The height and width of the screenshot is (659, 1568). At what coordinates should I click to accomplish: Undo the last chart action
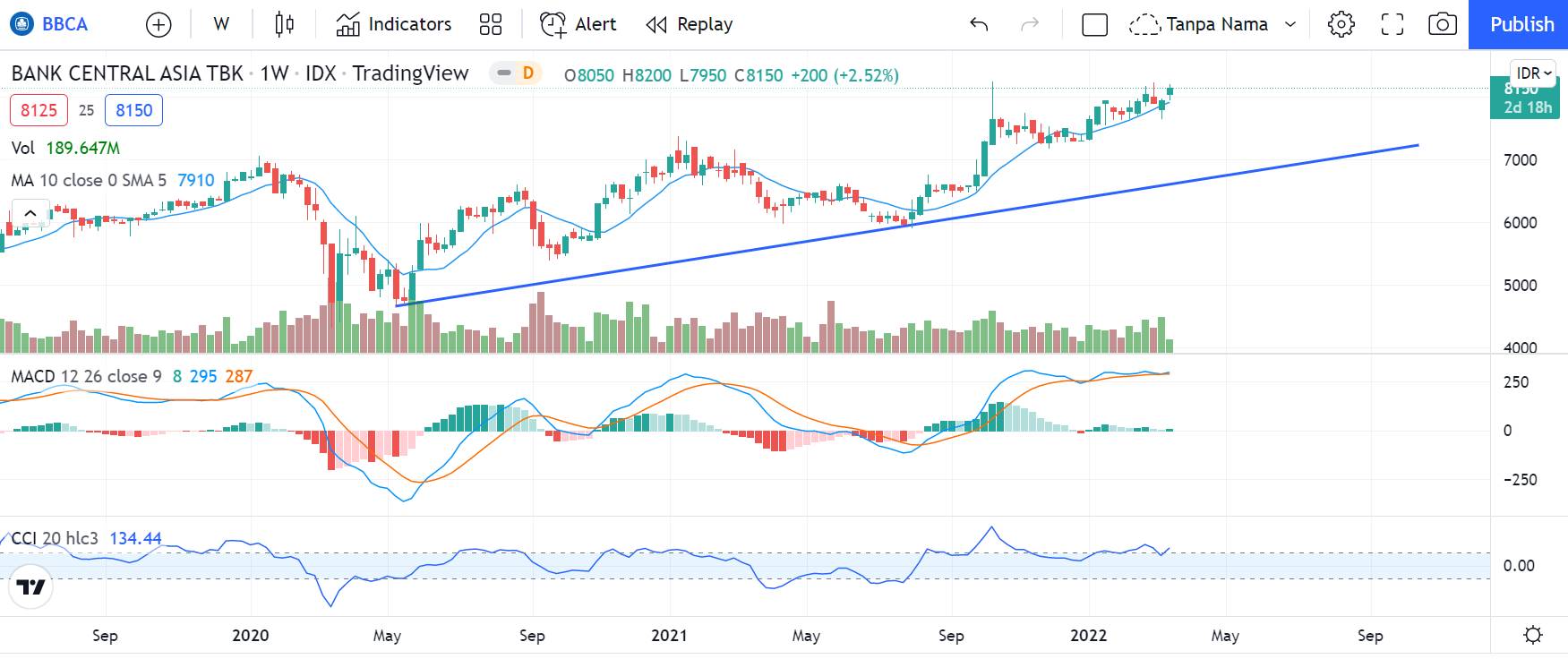(x=979, y=24)
